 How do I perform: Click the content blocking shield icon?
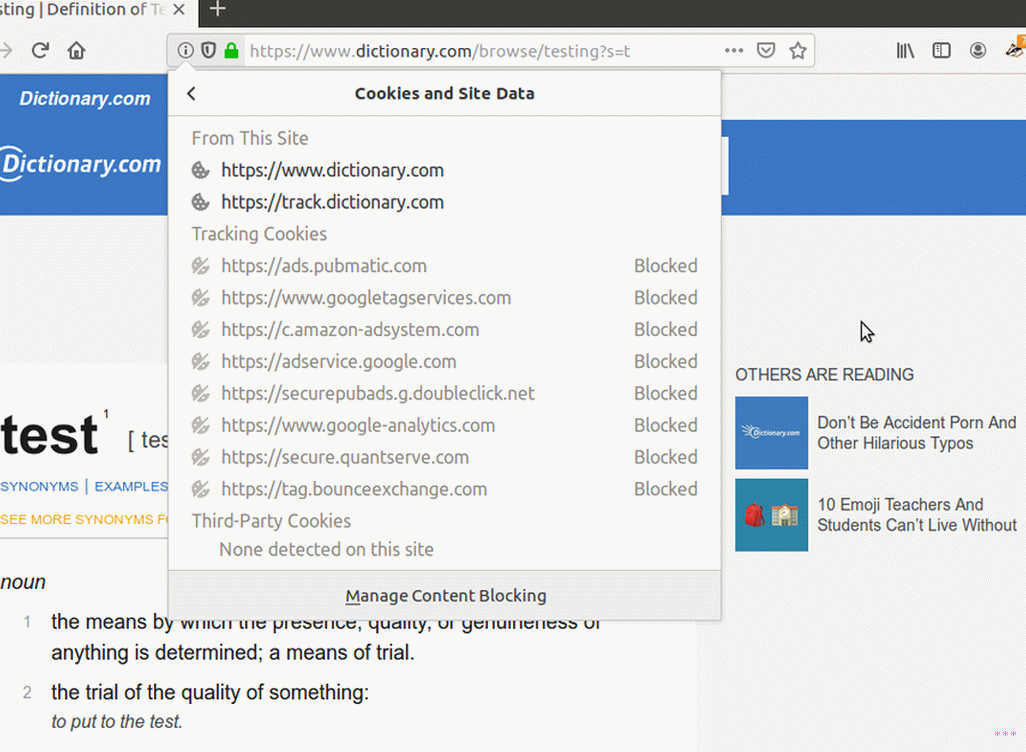[208, 51]
